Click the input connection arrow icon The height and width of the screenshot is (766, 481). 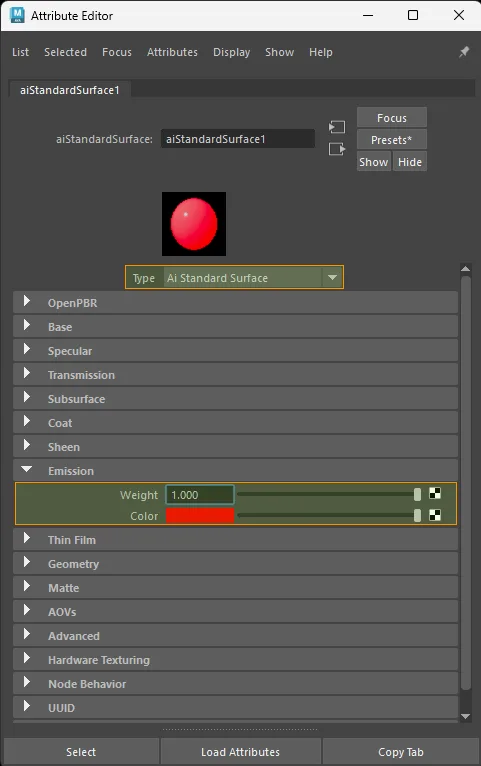pyautogui.click(x=337, y=127)
